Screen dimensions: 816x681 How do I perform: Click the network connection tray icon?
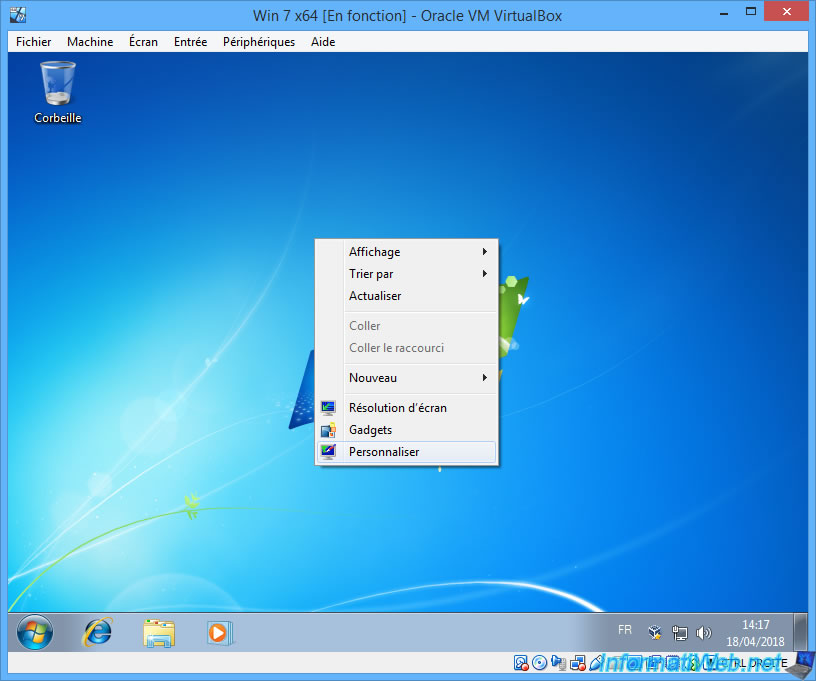click(679, 633)
